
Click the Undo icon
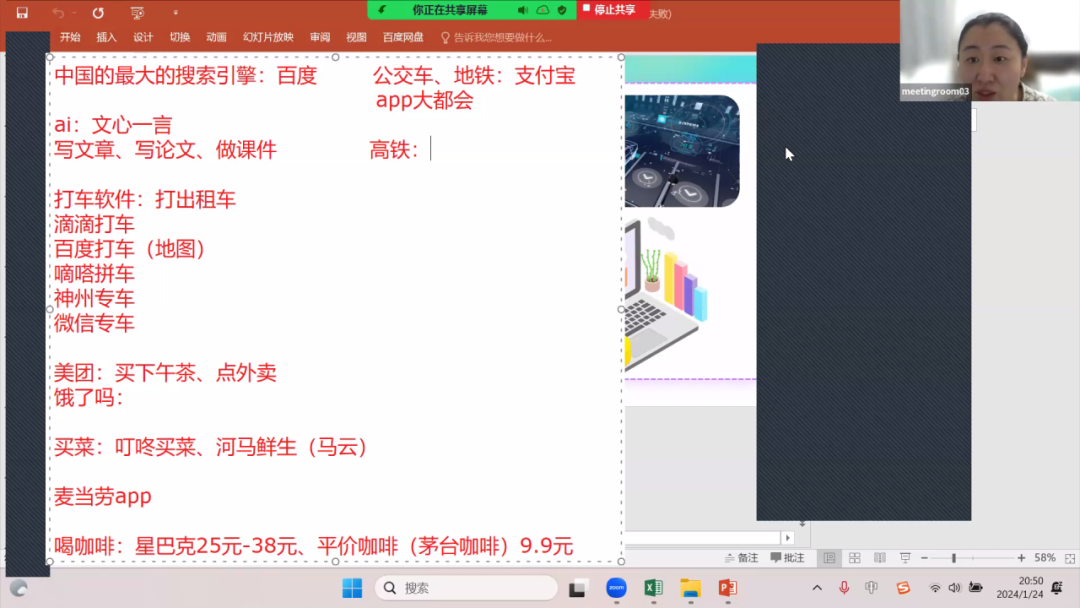tap(58, 12)
